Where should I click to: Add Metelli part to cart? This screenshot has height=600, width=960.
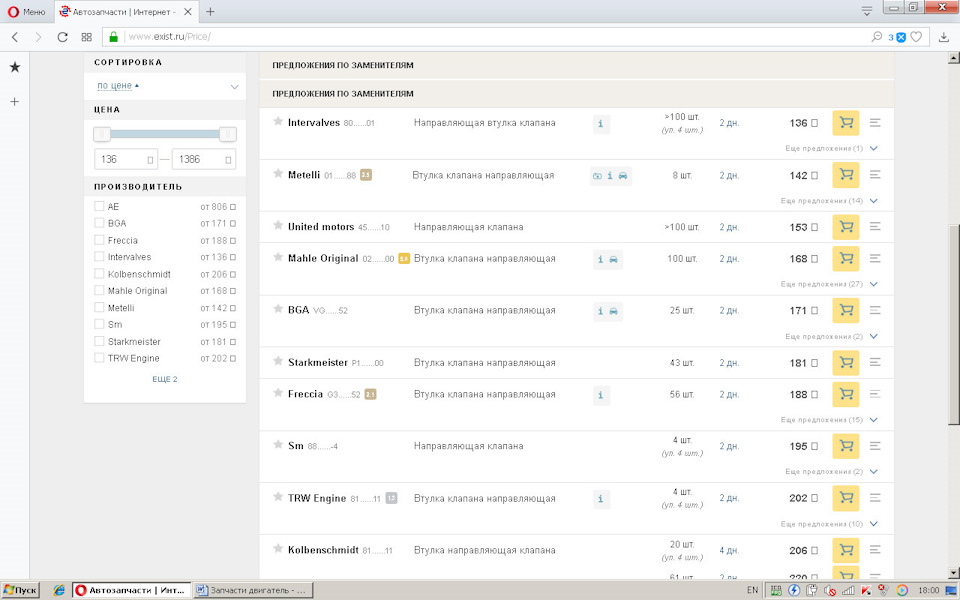pos(846,175)
